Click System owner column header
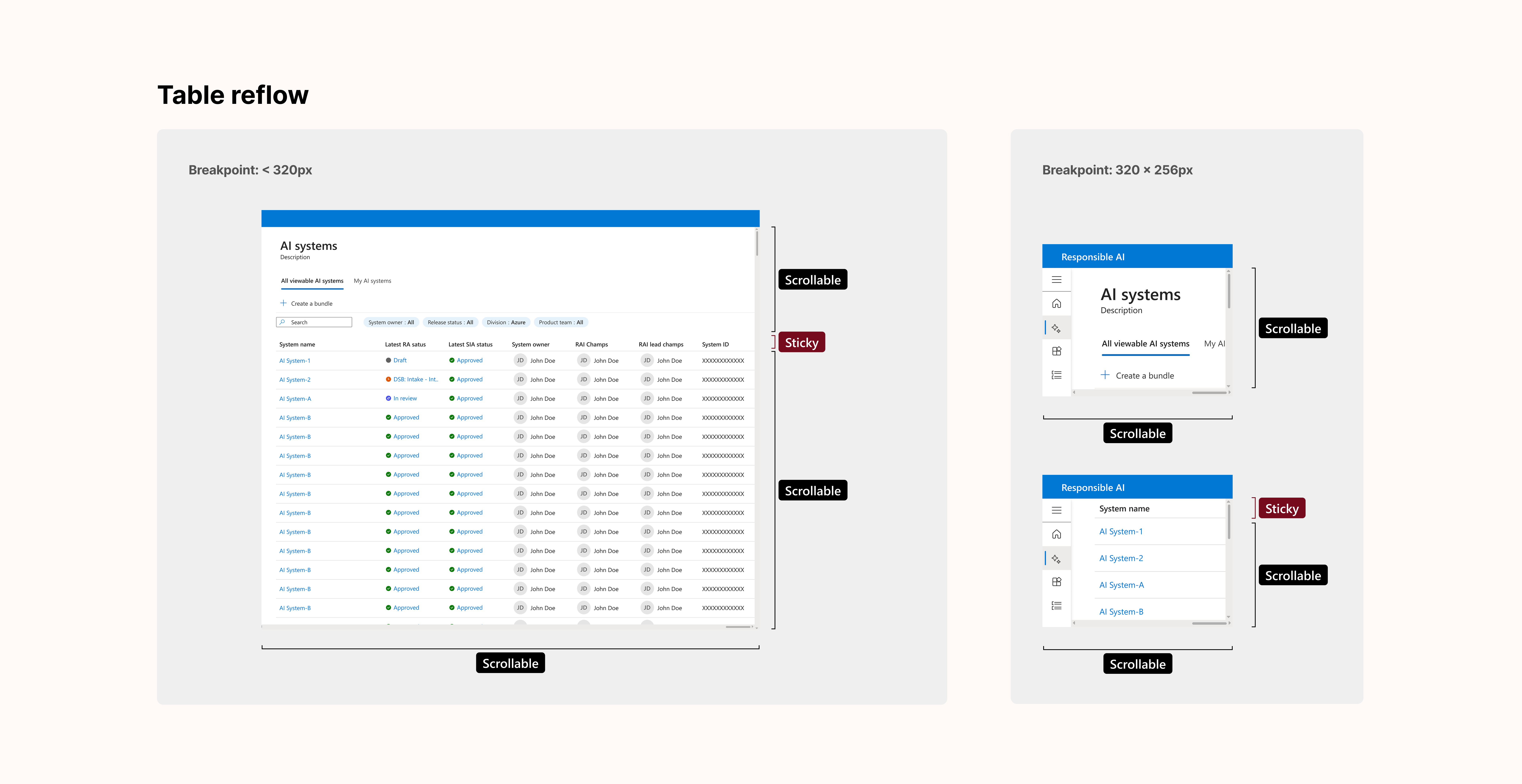Image resolution: width=1522 pixels, height=784 pixels. (x=531, y=344)
